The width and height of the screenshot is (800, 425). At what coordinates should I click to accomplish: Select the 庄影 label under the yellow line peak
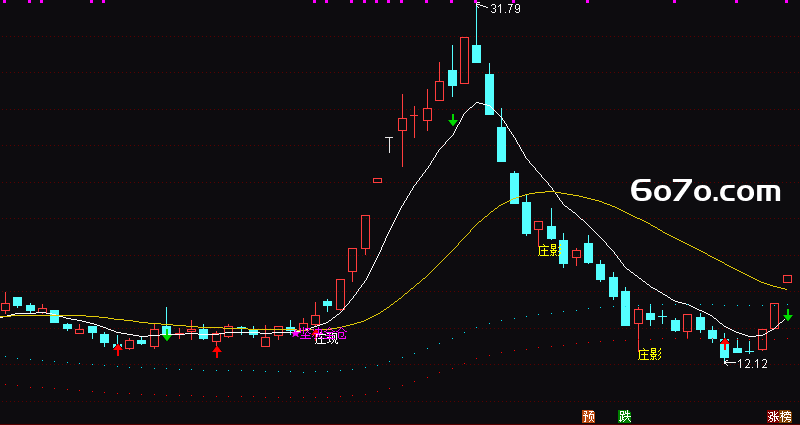click(549, 250)
